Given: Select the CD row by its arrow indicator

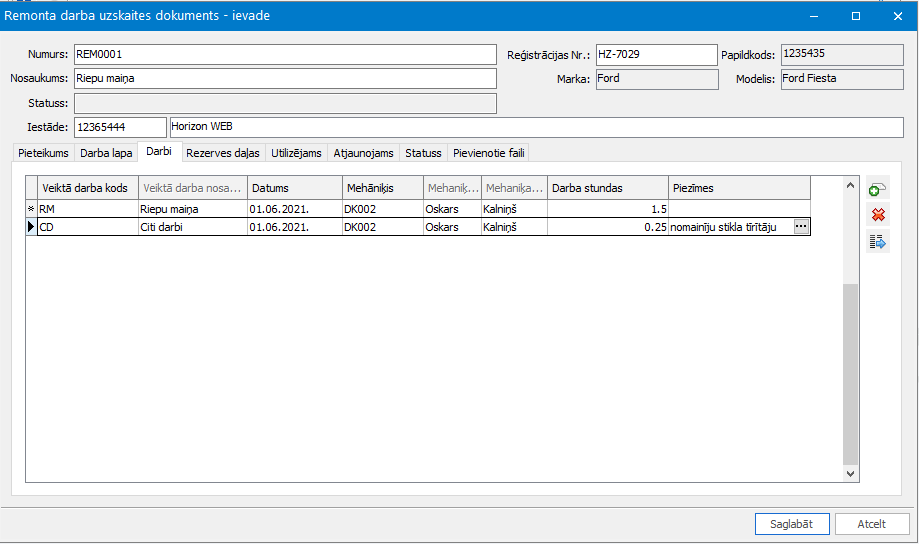Looking at the screenshot, I should pos(31,227).
